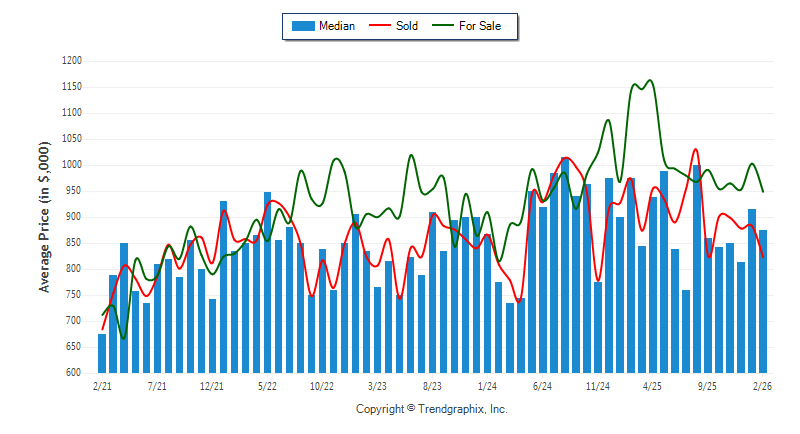Image resolution: width=800 pixels, height=434 pixels.
Task: Select the last Median bar above 2/26
Action: tap(763, 301)
